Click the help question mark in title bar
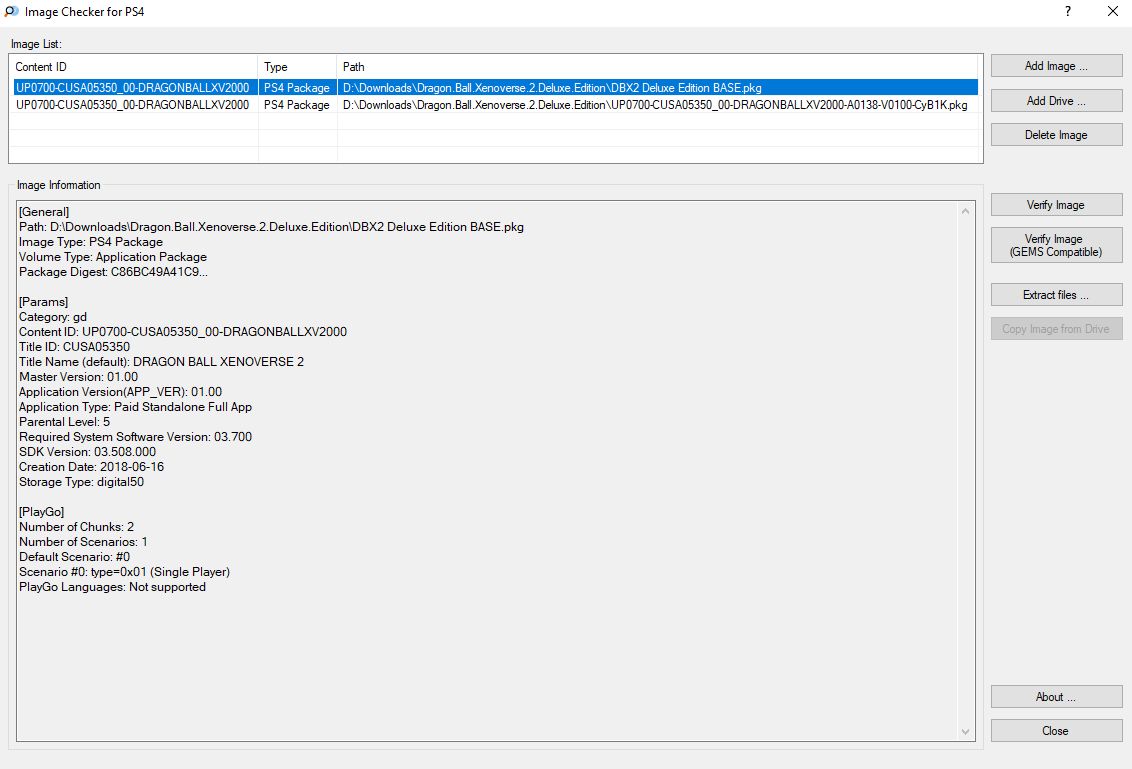Viewport: 1132px width, 769px height. coord(1068,12)
